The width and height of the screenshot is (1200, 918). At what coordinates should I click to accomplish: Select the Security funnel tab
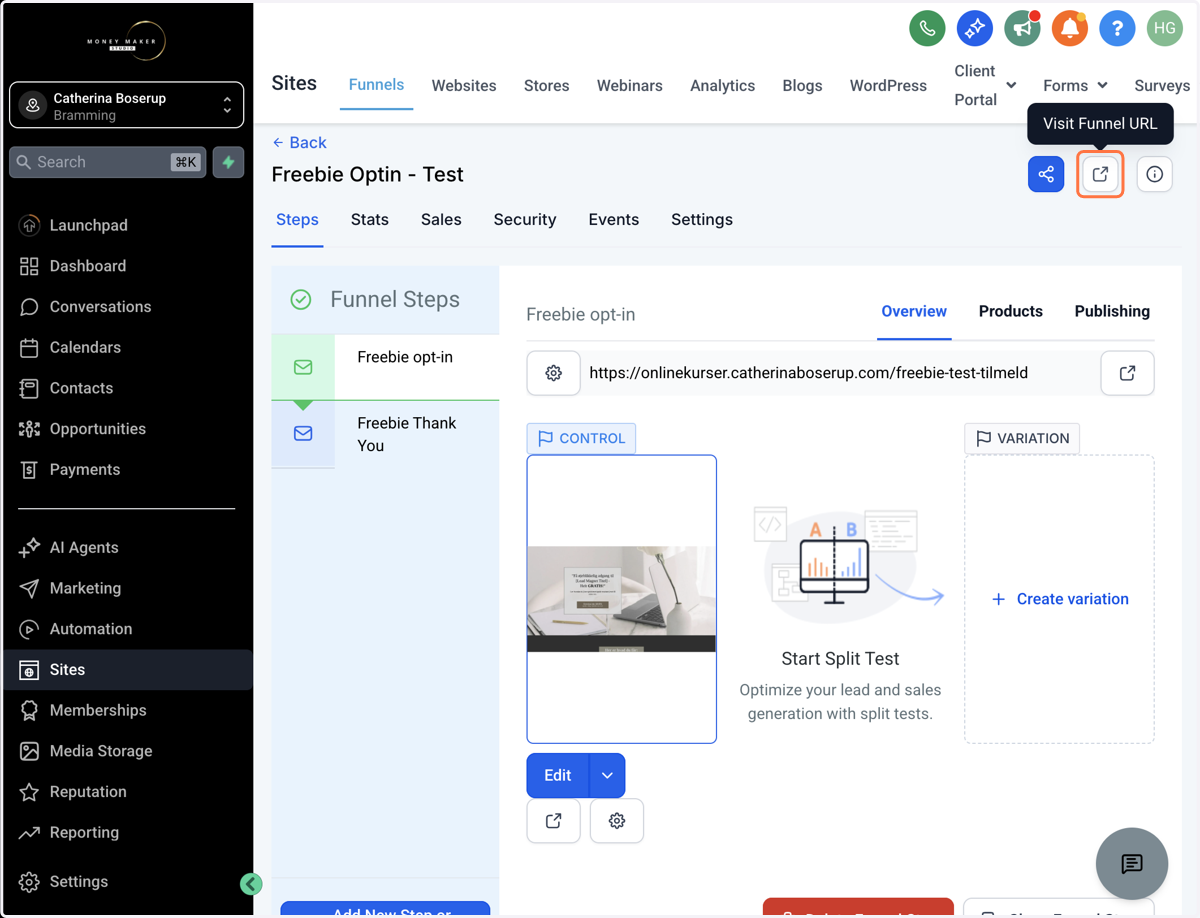525,220
